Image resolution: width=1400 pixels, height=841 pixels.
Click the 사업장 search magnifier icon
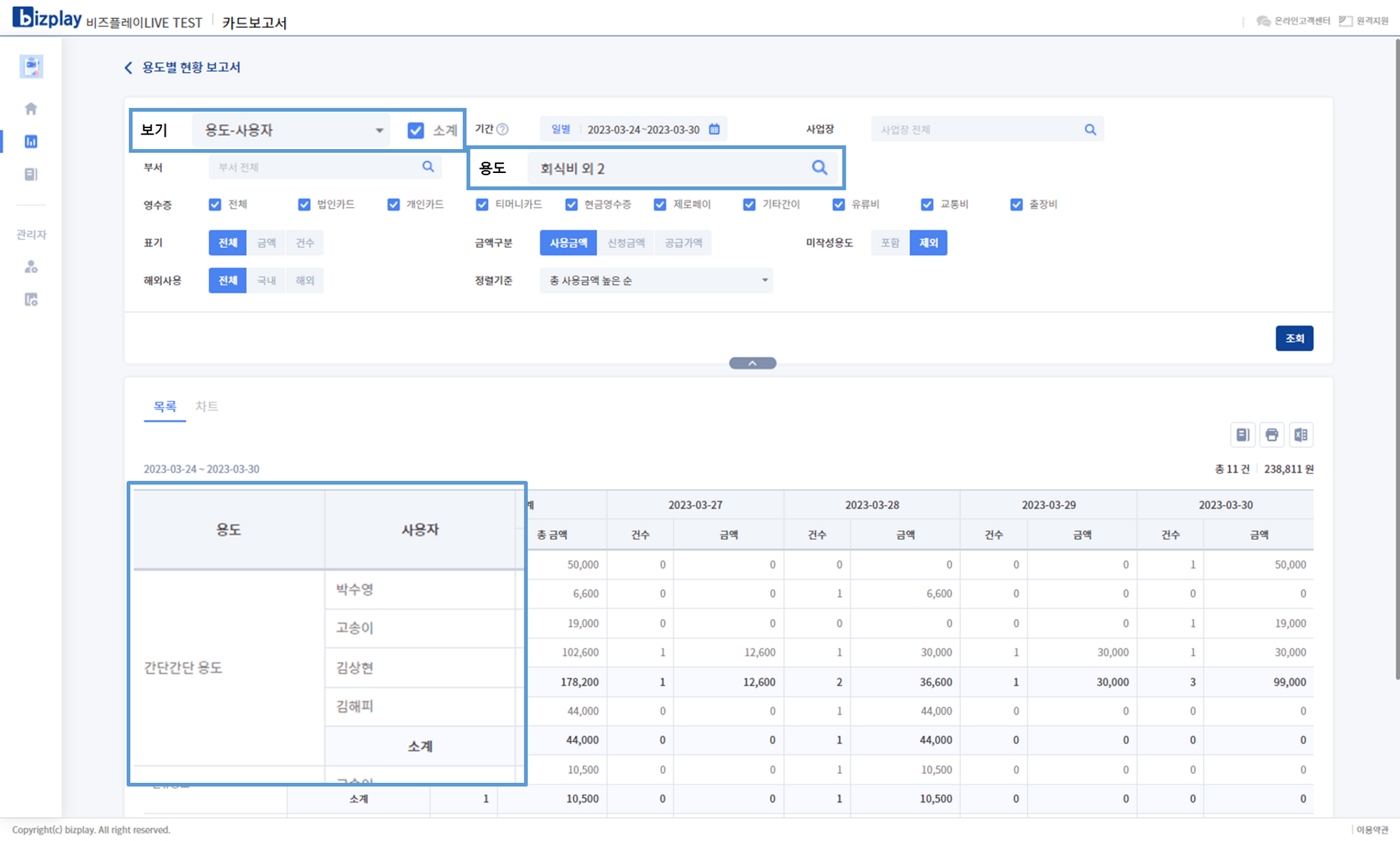pos(1090,130)
